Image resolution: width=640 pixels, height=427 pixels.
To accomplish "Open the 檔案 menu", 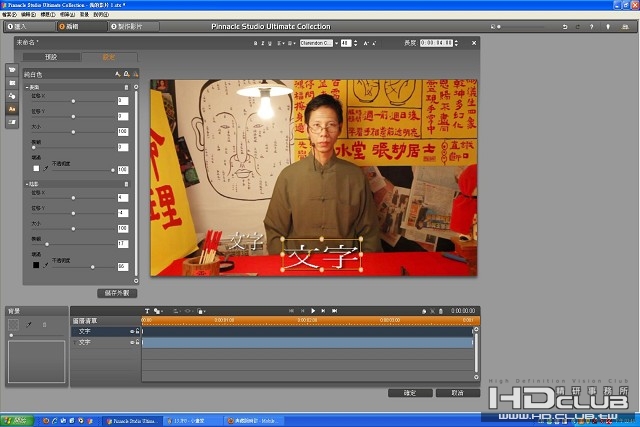I will tap(9, 14).
